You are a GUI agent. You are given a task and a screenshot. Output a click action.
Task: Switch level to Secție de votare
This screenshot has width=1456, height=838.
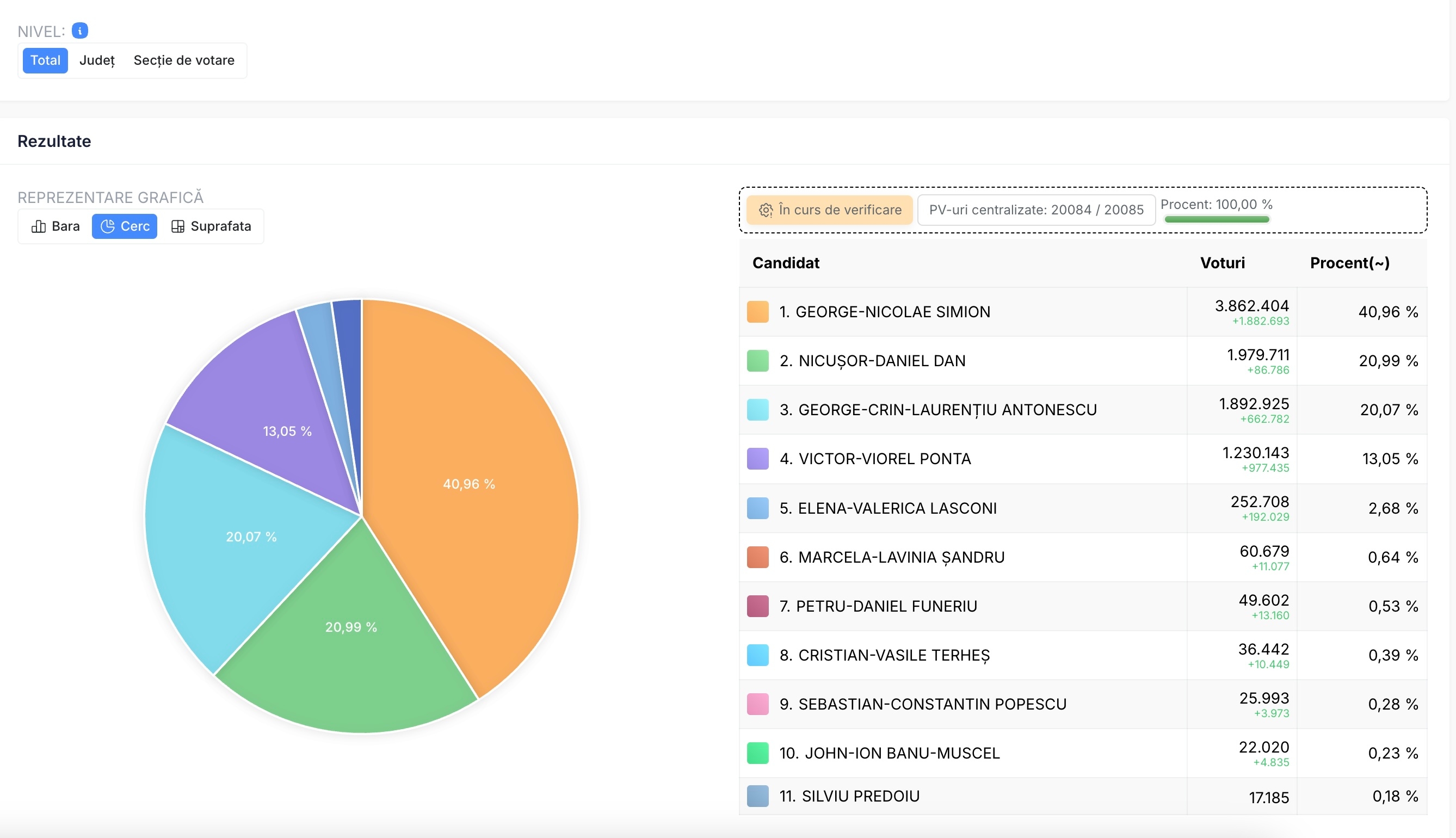click(183, 60)
